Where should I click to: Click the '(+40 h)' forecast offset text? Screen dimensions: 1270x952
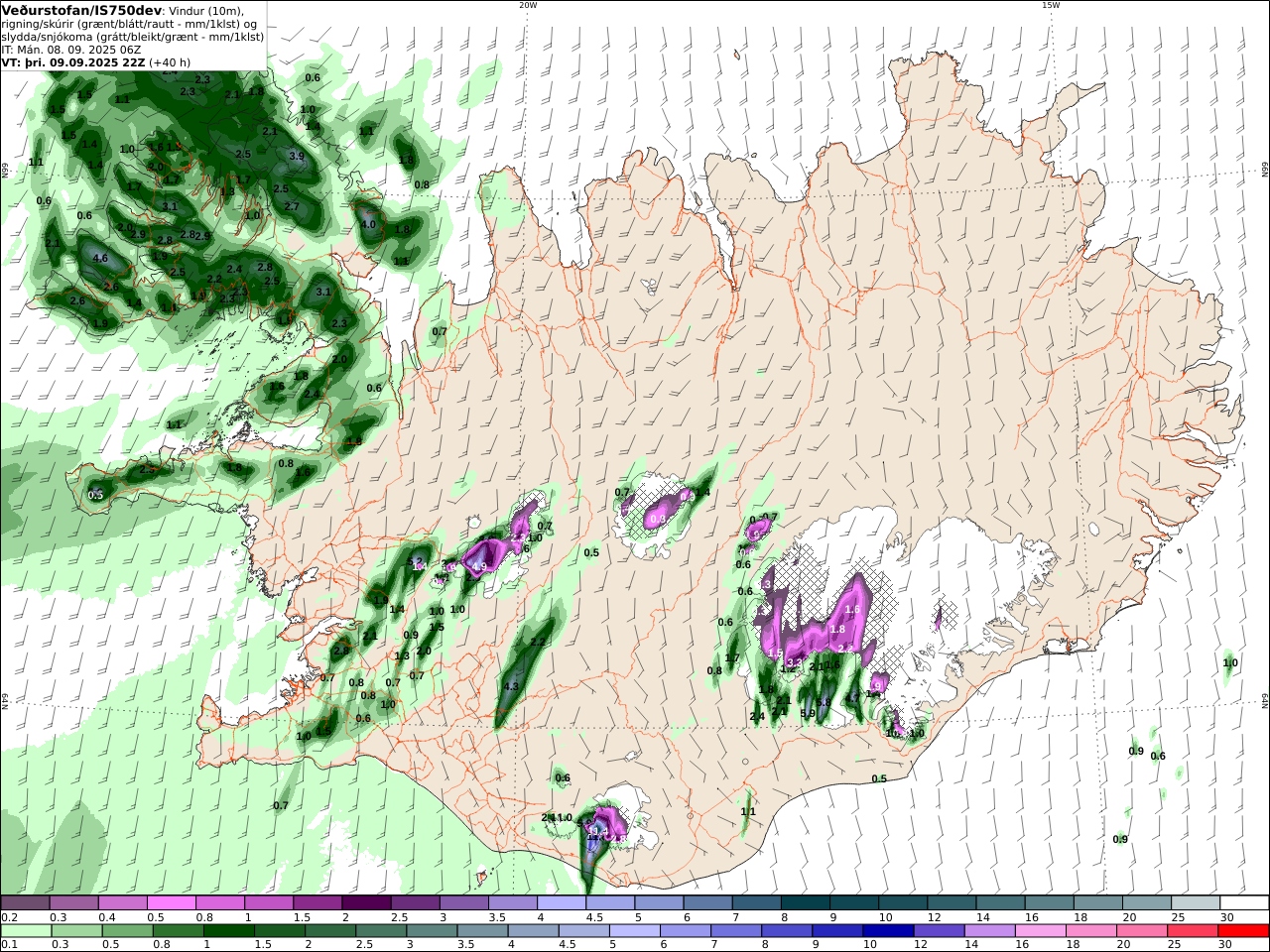point(170,61)
